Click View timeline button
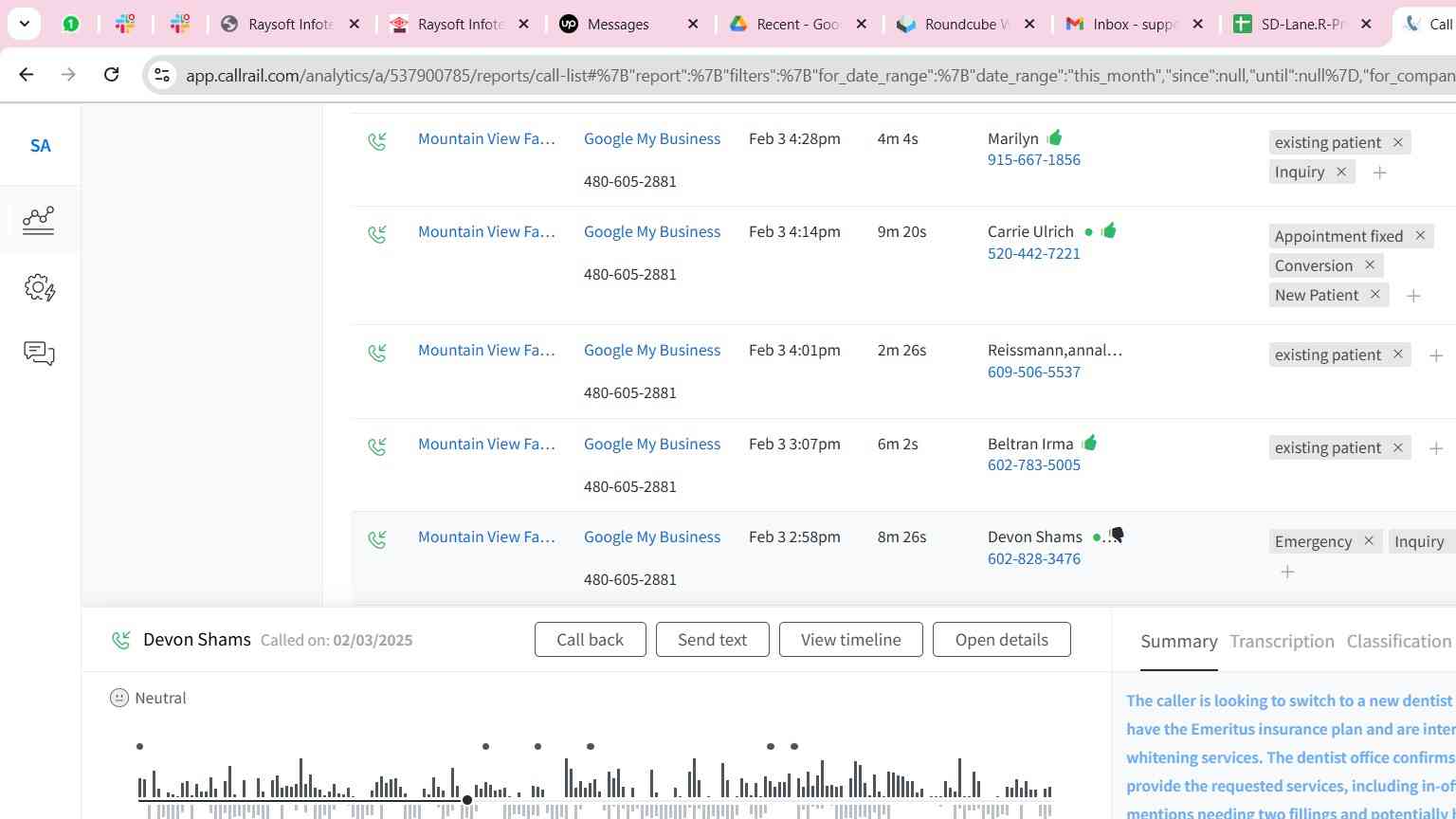The height and width of the screenshot is (819, 1456). (x=851, y=639)
